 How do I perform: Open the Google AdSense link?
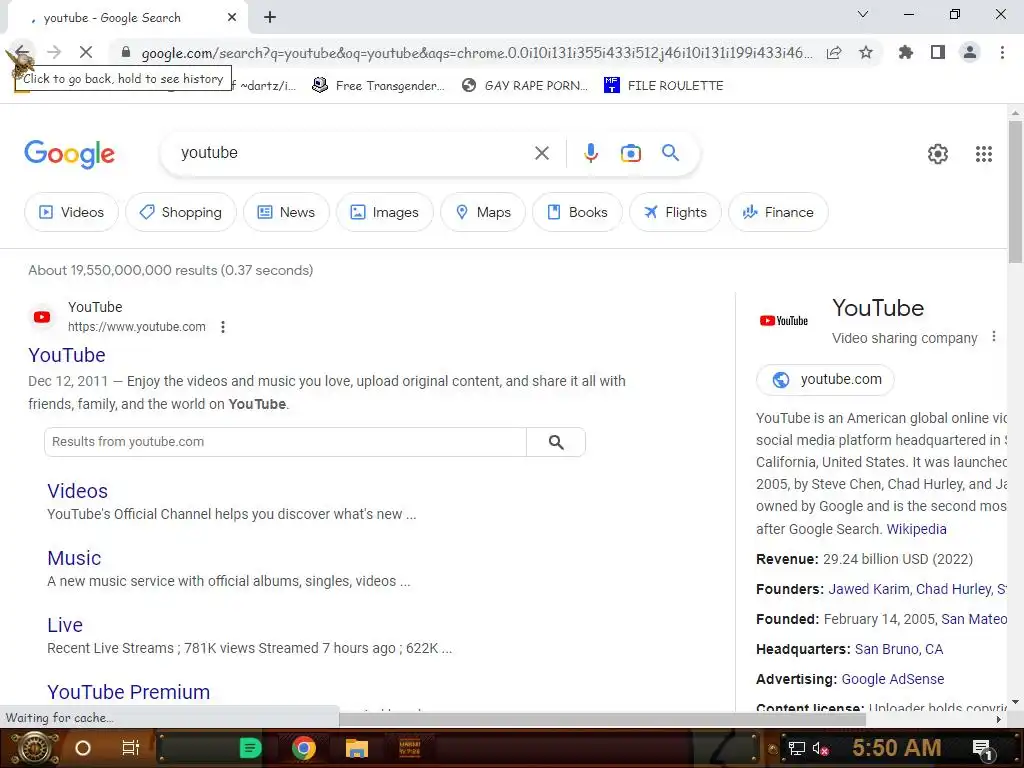tap(893, 679)
